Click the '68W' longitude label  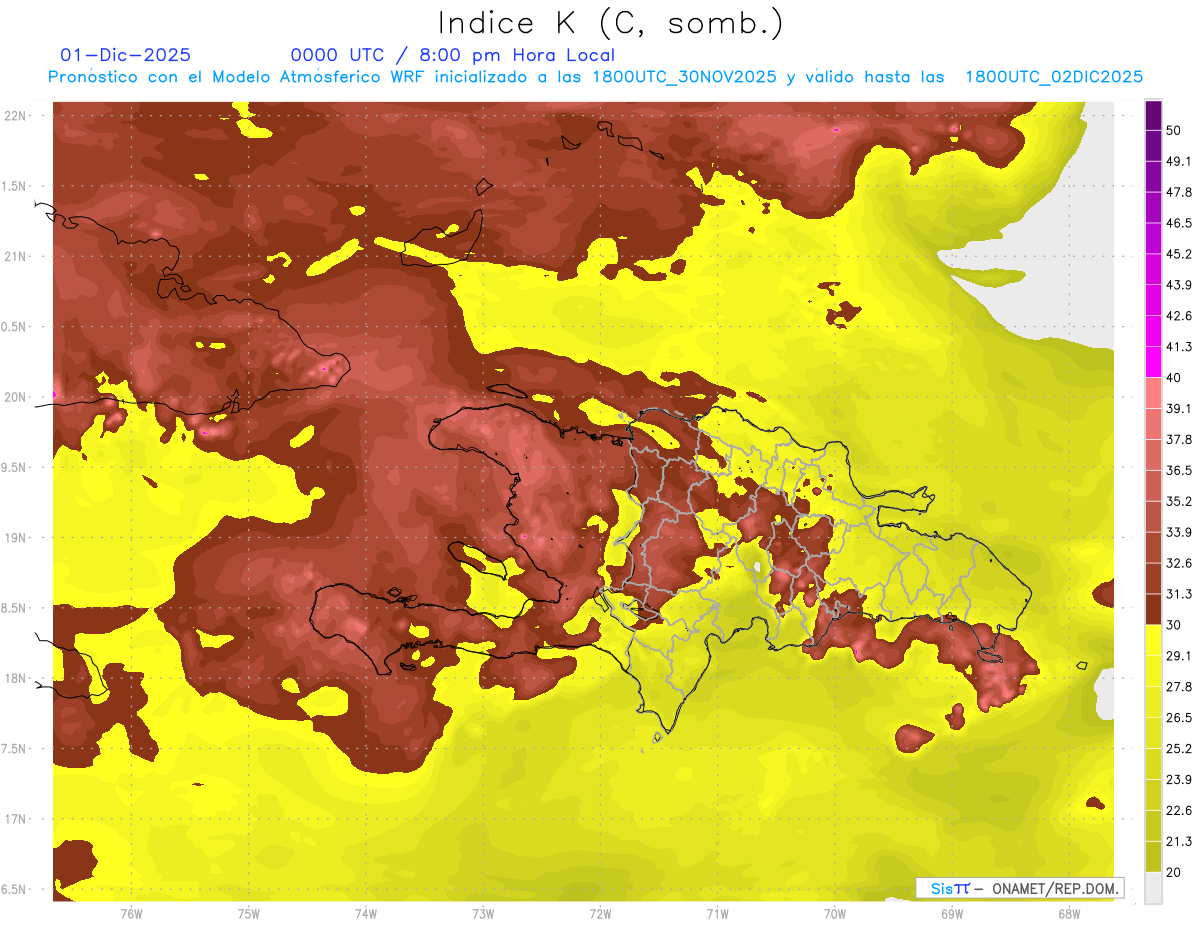[x=1069, y=913]
